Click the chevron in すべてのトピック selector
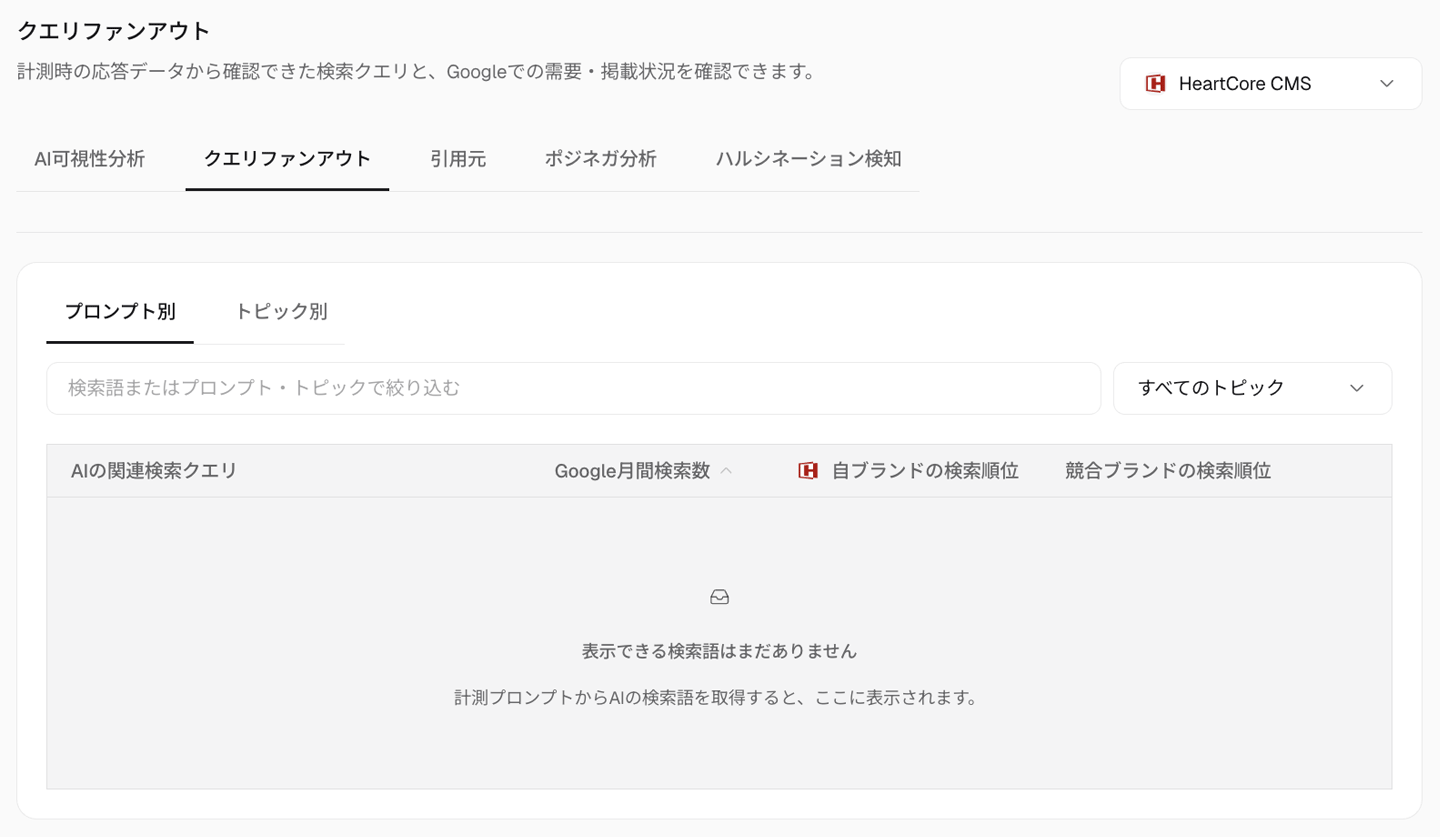1440x837 pixels. tap(1357, 388)
